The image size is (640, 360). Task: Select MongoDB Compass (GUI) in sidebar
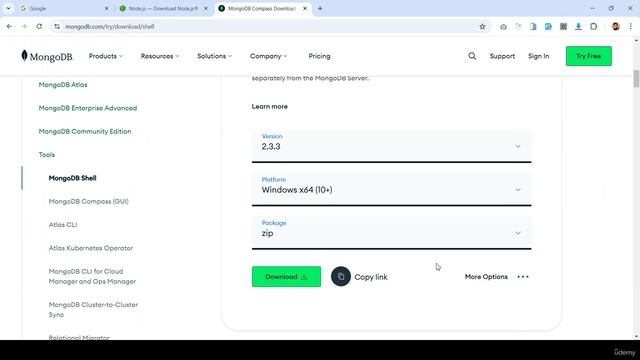(x=89, y=201)
